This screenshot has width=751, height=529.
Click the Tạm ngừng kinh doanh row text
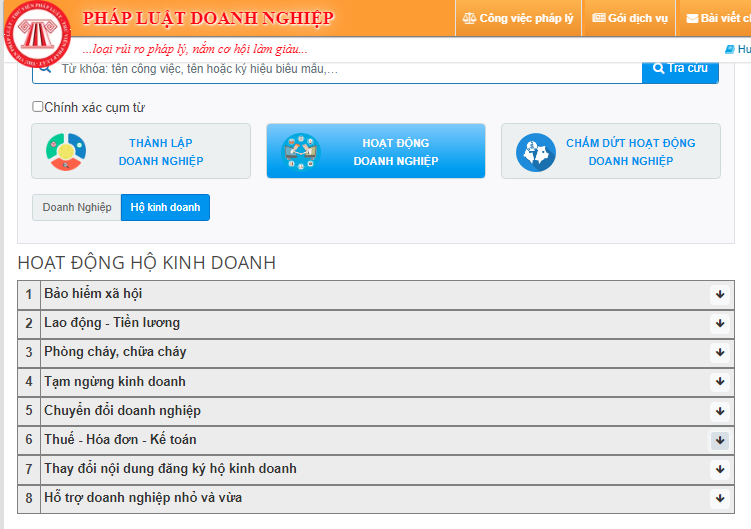[115, 382]
